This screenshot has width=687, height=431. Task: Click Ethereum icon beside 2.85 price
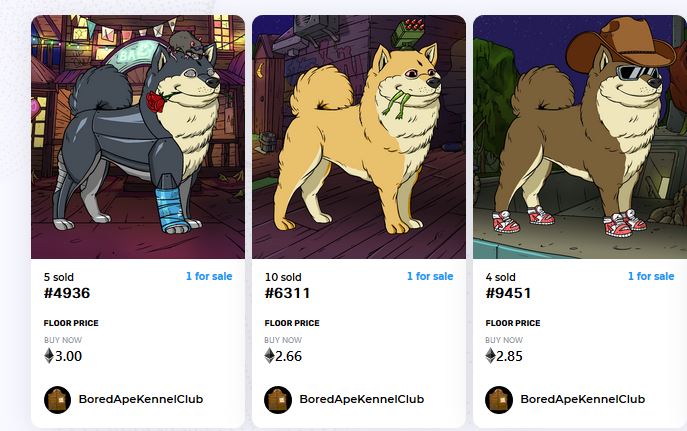pos(490,356)
